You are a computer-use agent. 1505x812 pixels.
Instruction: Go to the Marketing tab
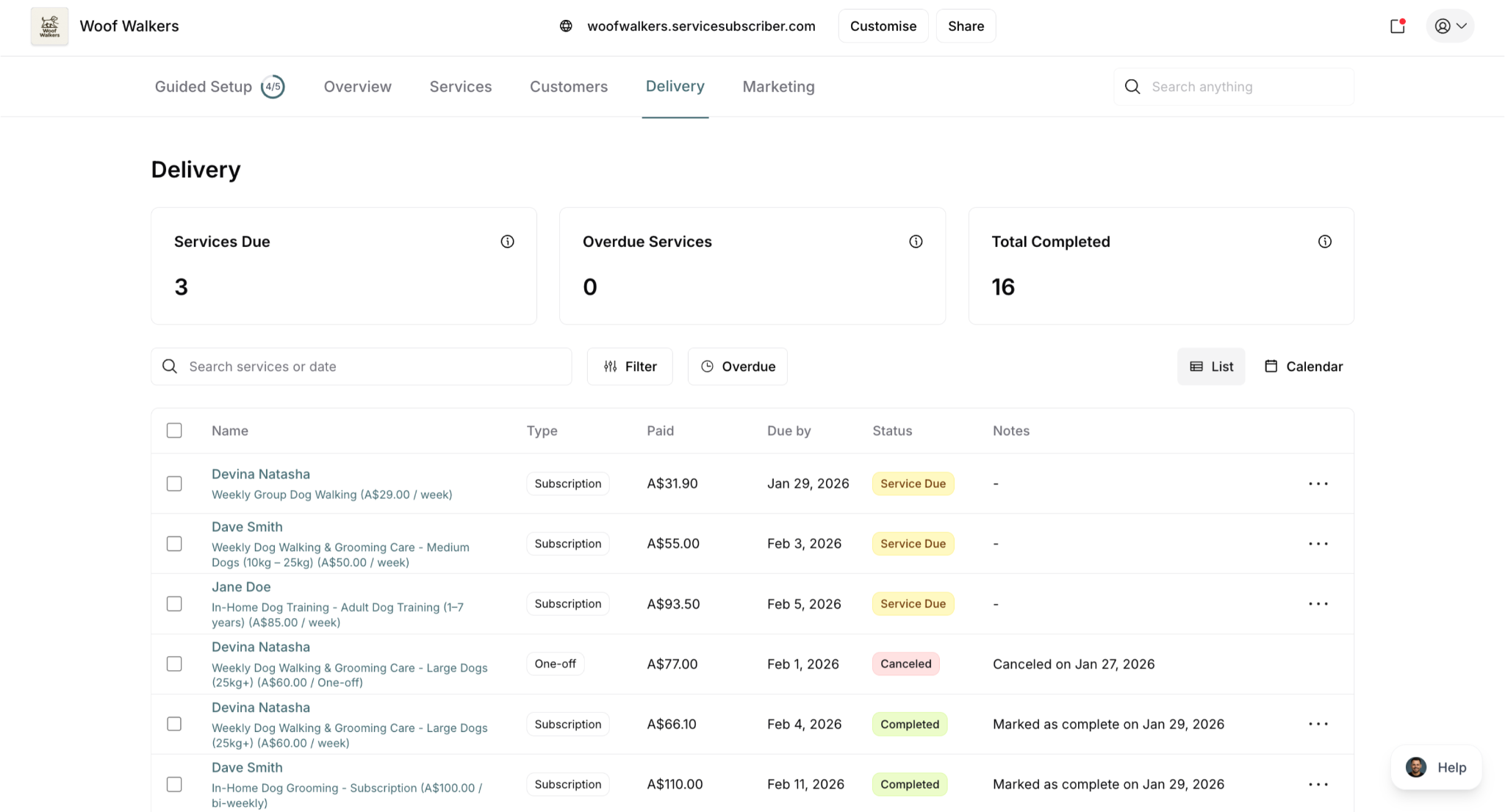pyautogui.click(x=778, y=87)
